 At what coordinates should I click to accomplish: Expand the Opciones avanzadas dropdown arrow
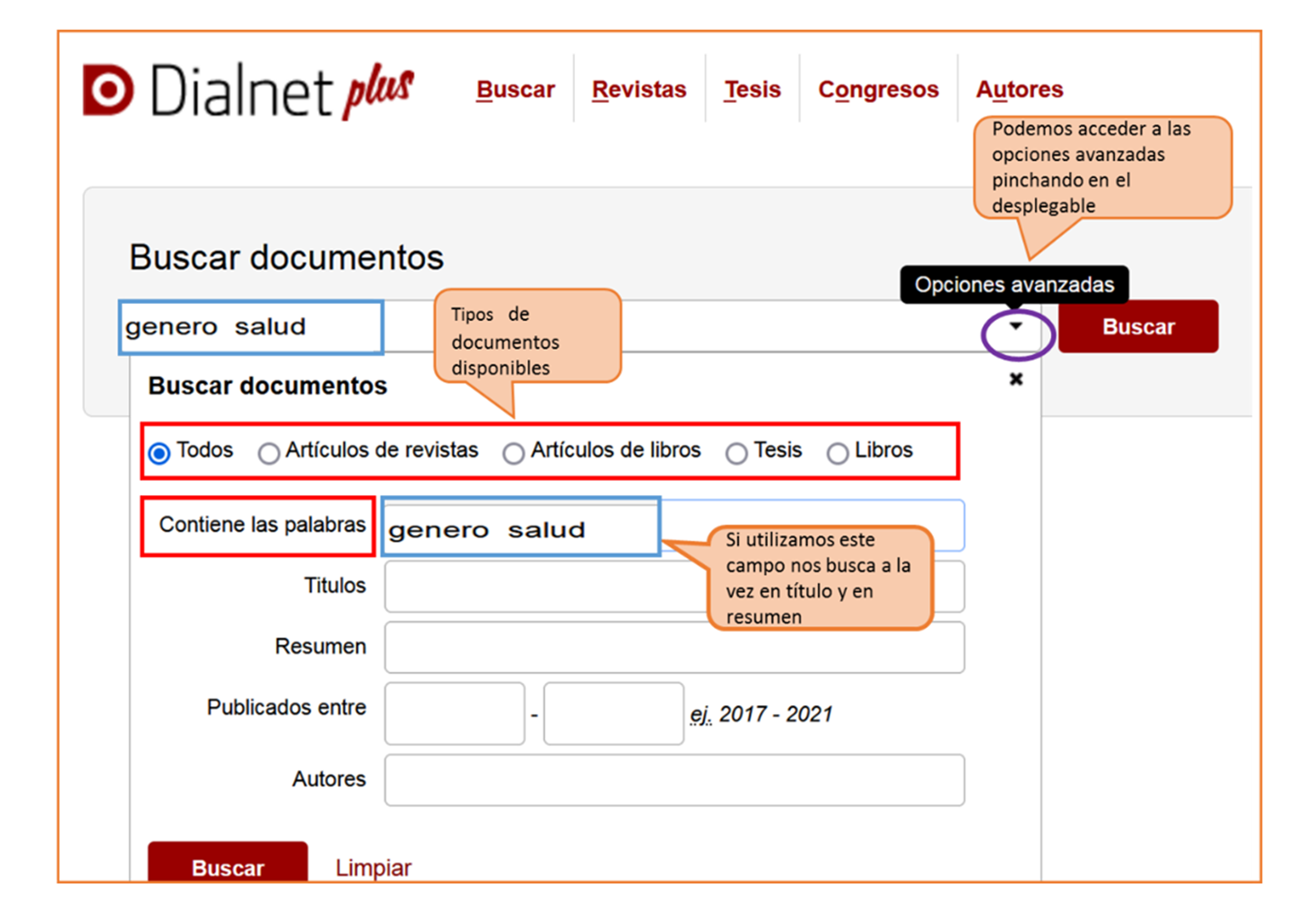click(1016, 327)
